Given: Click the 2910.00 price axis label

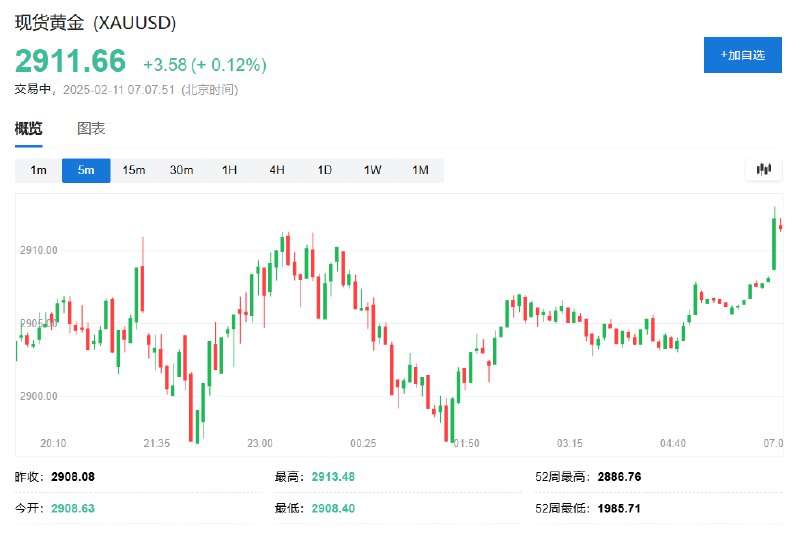Looking at the screenshot, I should [x=39, y=250].
